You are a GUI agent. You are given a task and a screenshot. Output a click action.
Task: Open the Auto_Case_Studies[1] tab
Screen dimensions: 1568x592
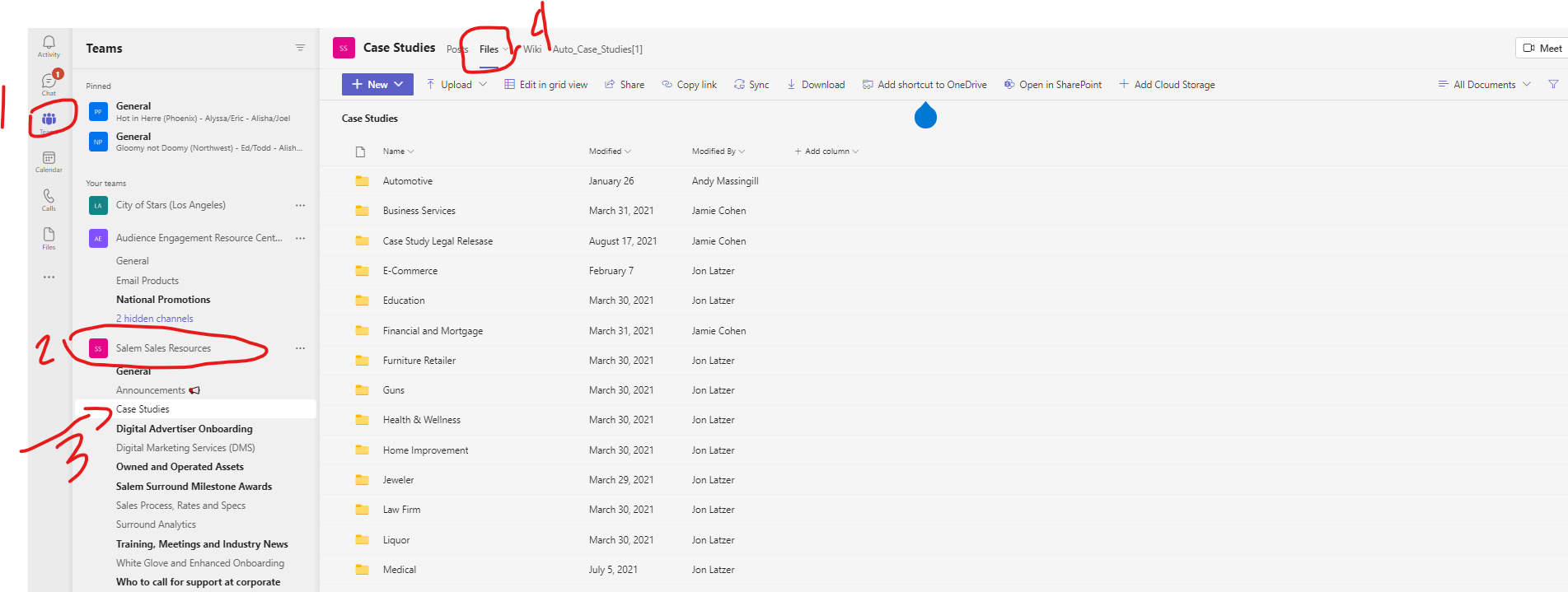click(597, 49)
